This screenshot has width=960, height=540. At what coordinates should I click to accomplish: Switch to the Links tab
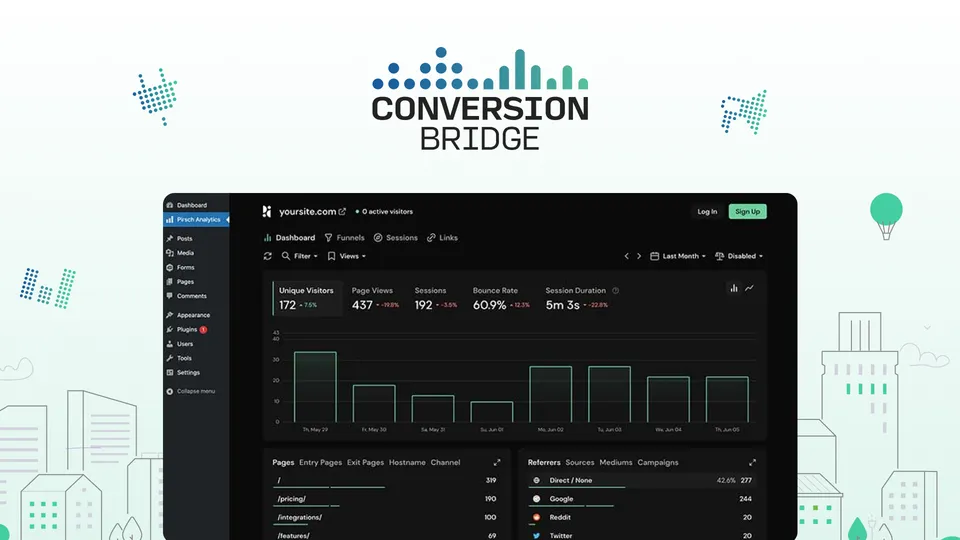pyautogui.click(x=443, y=238)
